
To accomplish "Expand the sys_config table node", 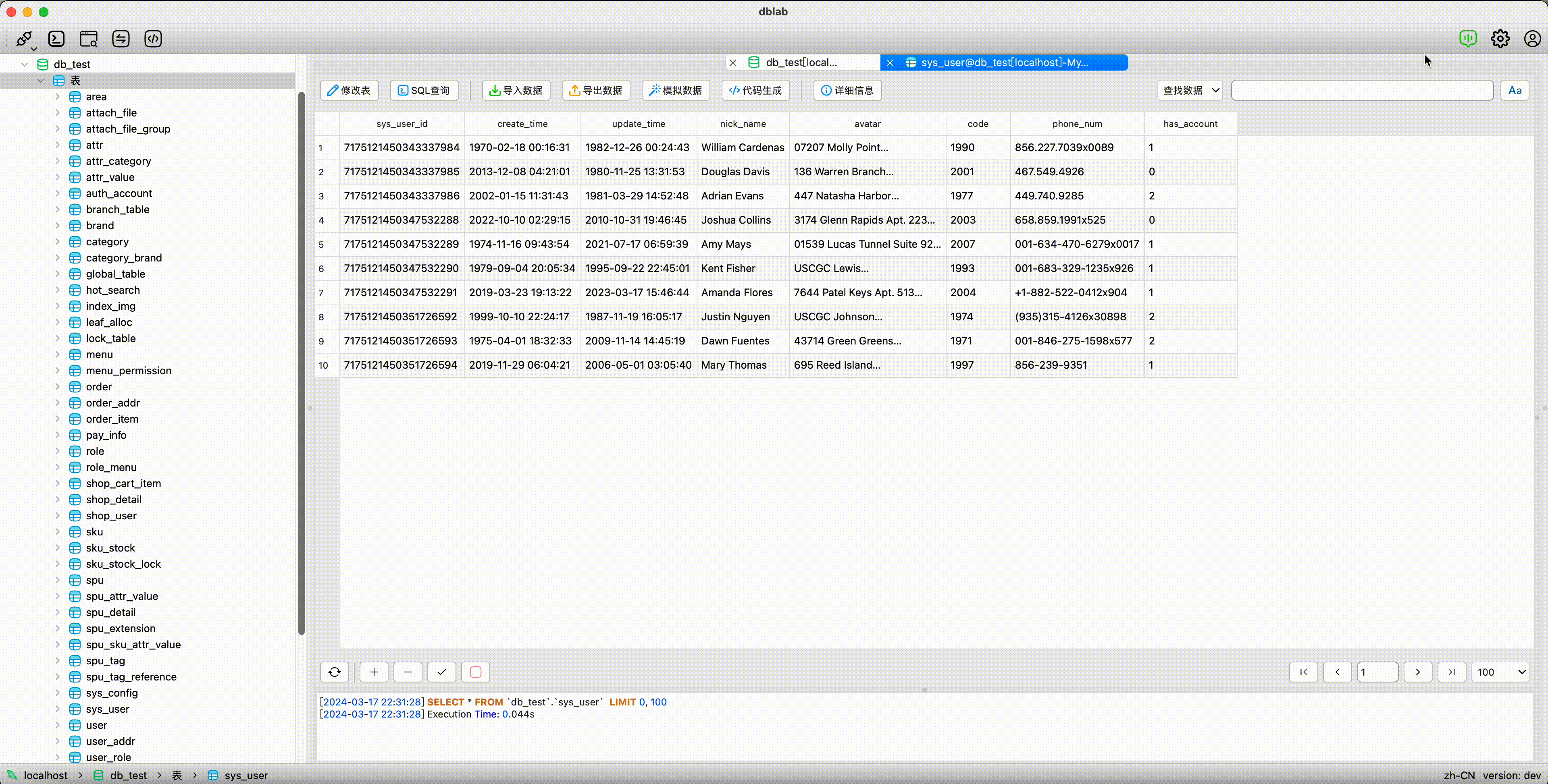I will pyautogui.click(x=58, y=693).
